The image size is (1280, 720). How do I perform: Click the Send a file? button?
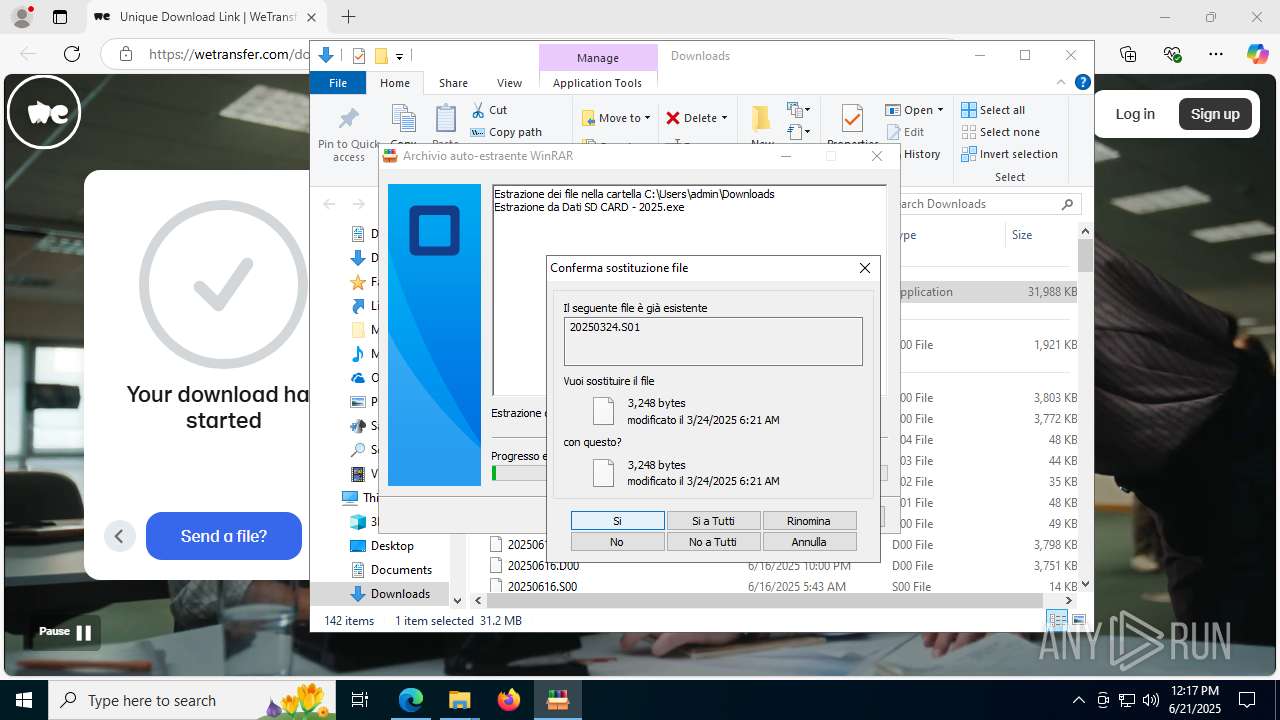pyautogui.click(x=224, y=536)
